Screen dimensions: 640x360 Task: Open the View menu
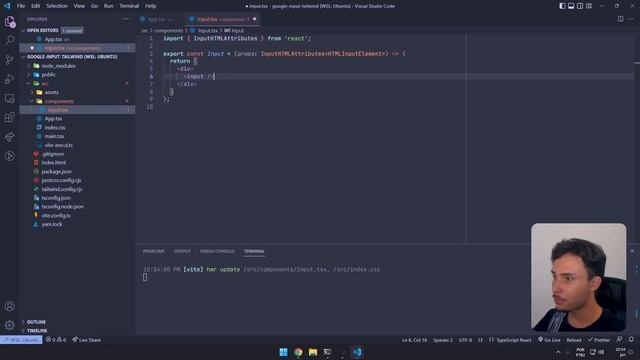[x=79, y=6]
